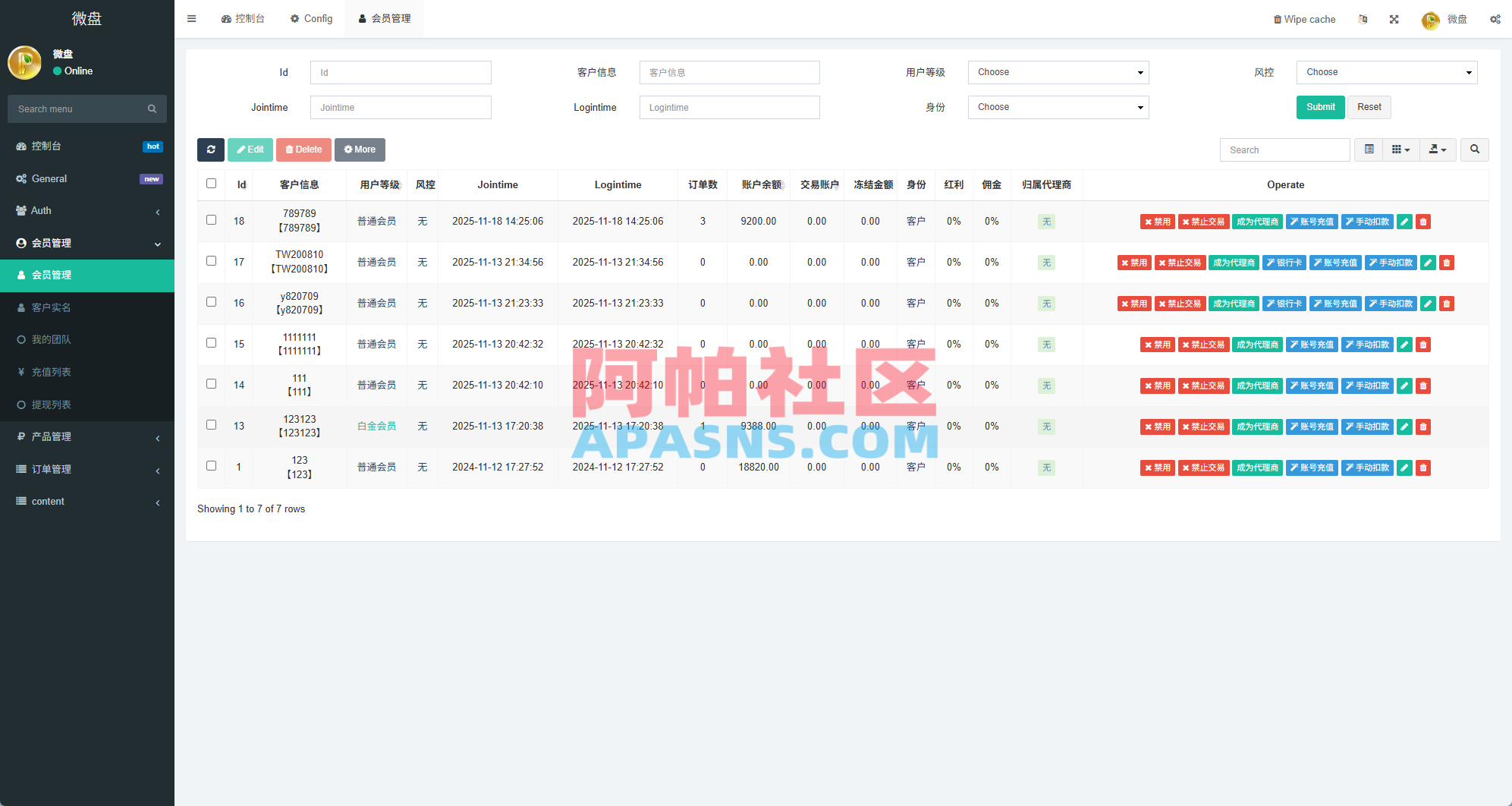Click 银行卡 button for row 17

click(1284, 263)
